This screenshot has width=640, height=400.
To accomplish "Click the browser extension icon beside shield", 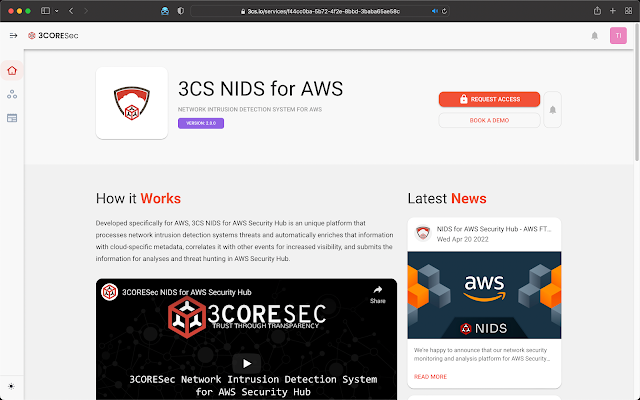I will coord(165,11).
